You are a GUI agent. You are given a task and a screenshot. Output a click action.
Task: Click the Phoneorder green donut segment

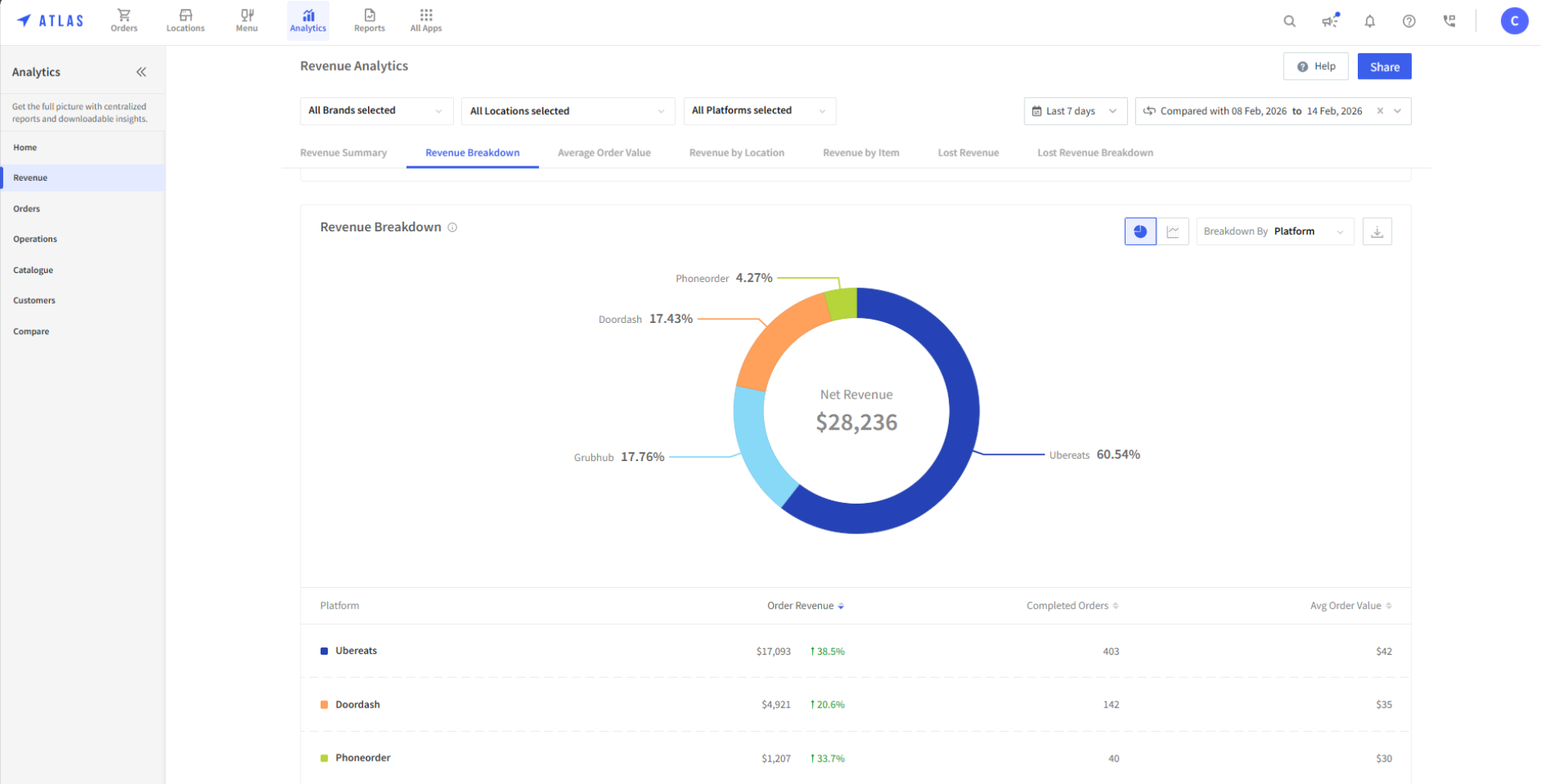click(843, 304)
